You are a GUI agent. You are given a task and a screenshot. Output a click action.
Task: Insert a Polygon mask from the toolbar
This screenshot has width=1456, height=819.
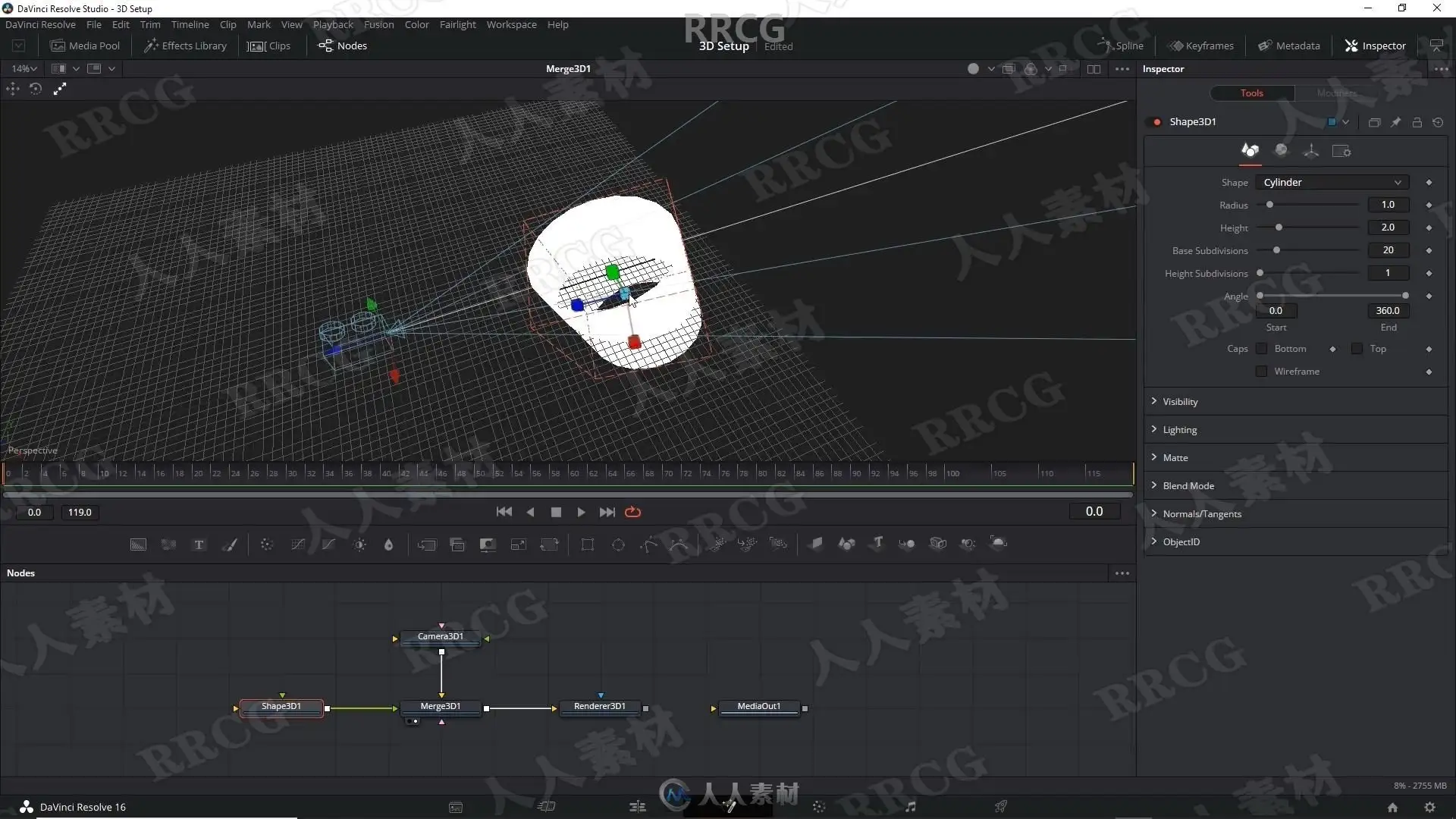(x=649, y=544)
